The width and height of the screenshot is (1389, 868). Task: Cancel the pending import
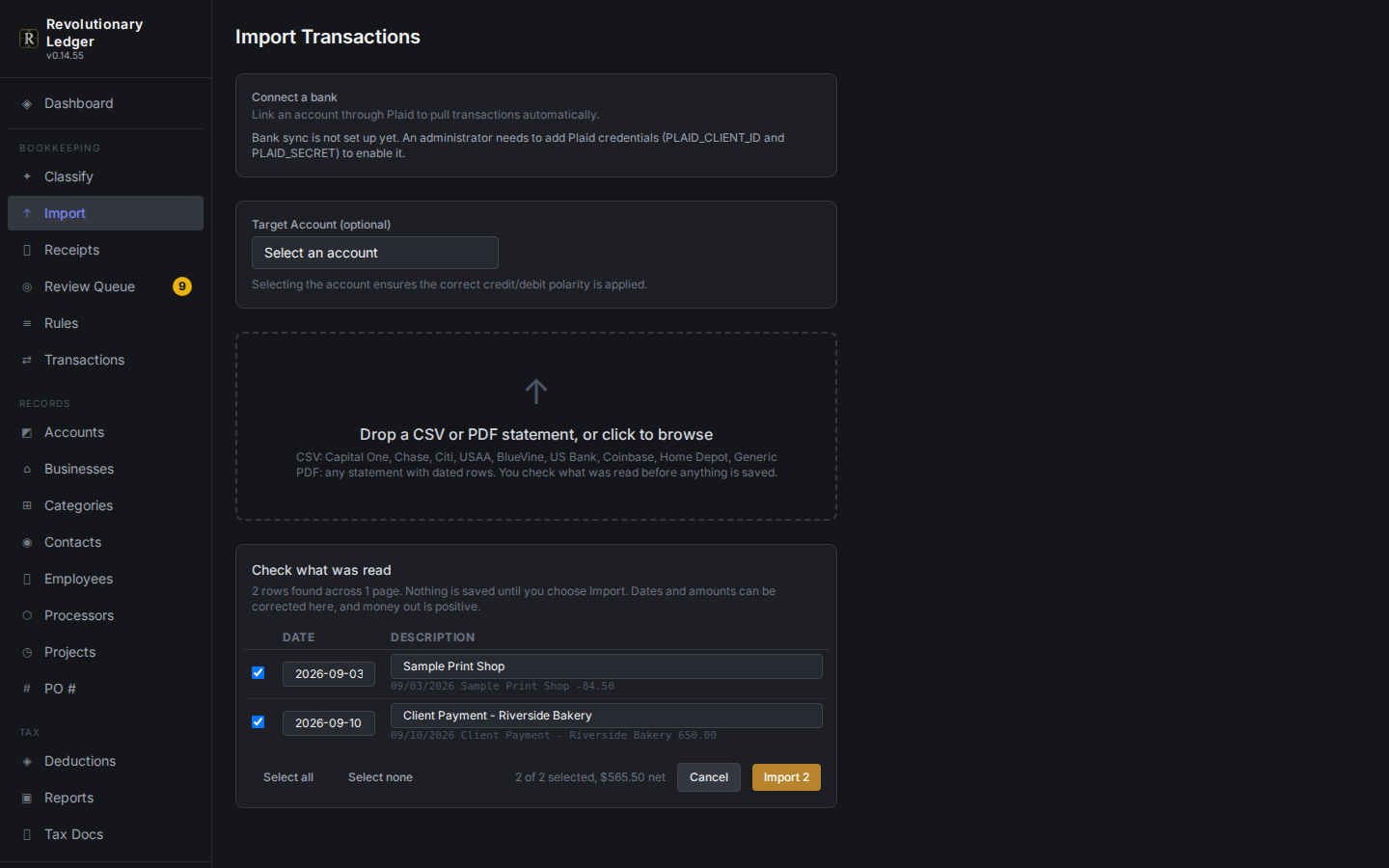click(709, 777)
